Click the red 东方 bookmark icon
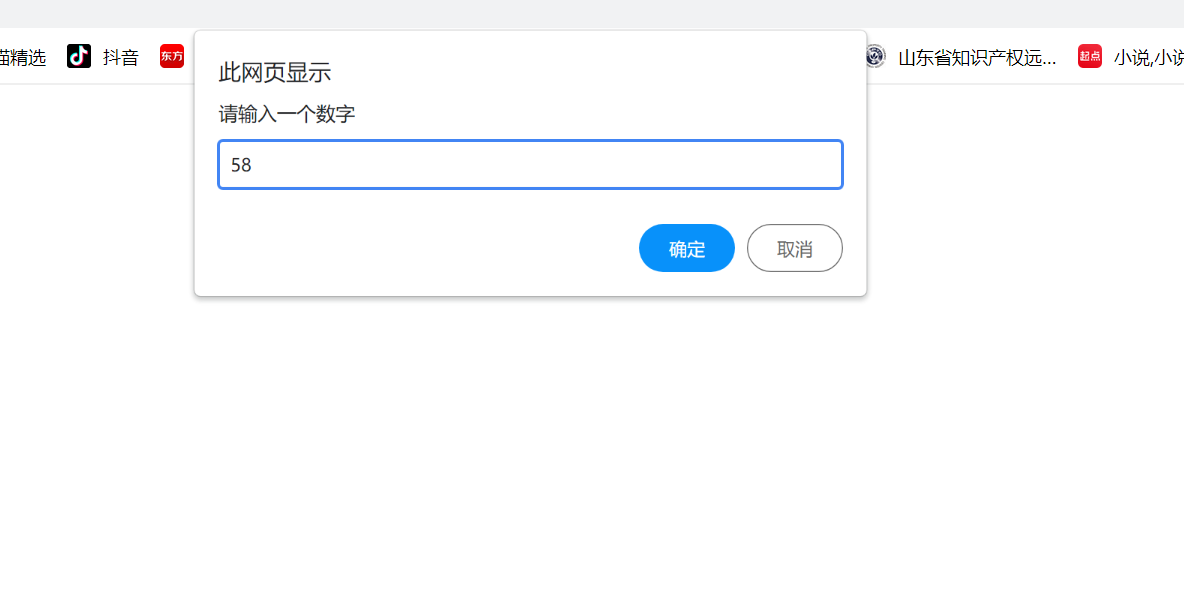 pos(172,57)
